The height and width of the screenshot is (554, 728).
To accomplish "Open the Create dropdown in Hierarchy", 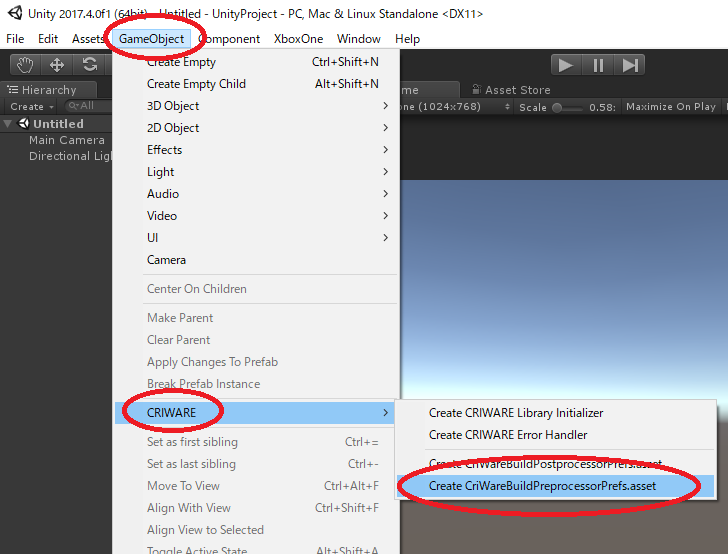I will coord(32,107).
